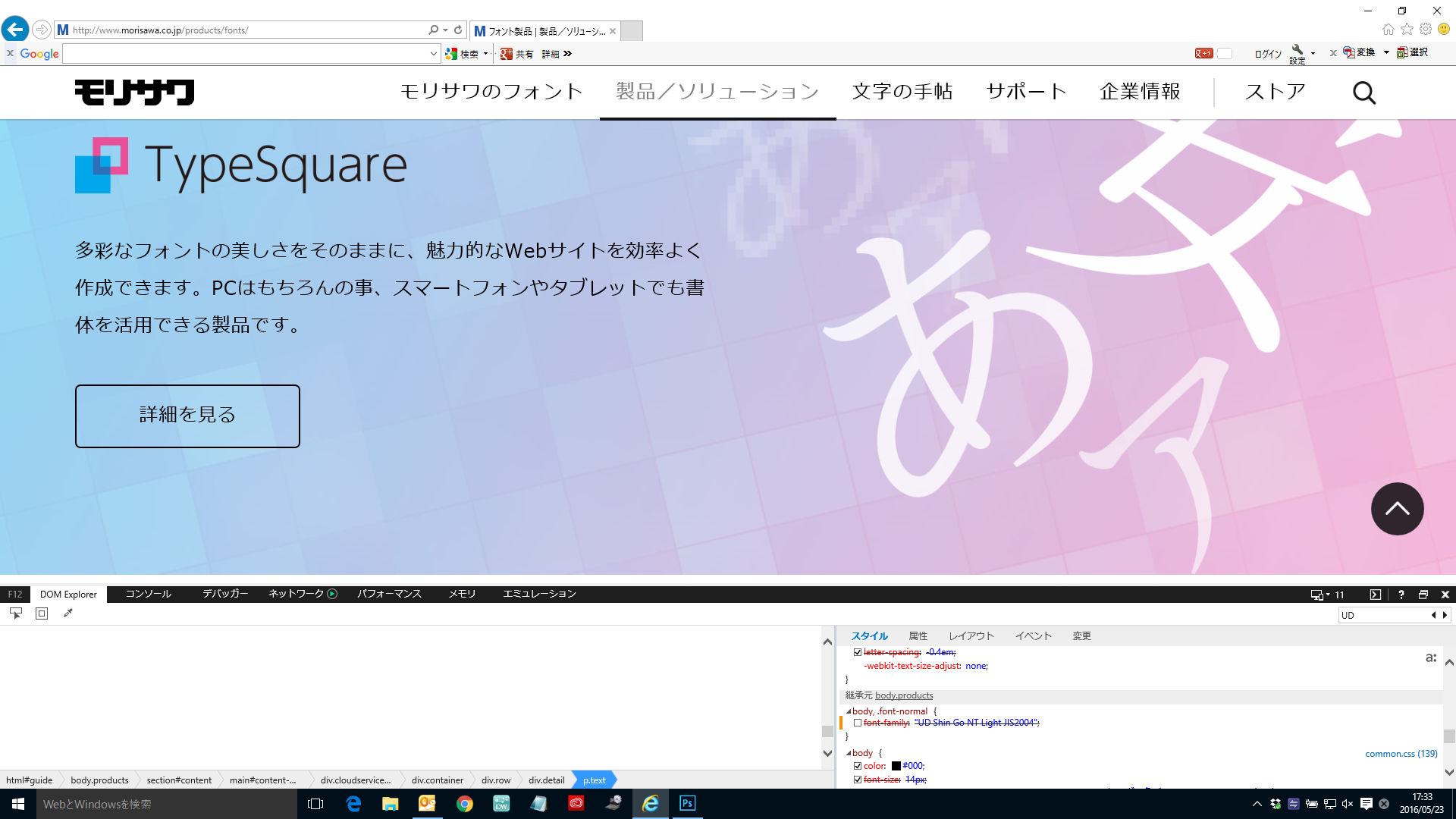Open the サポート navigation link

tap(1026, 92)
